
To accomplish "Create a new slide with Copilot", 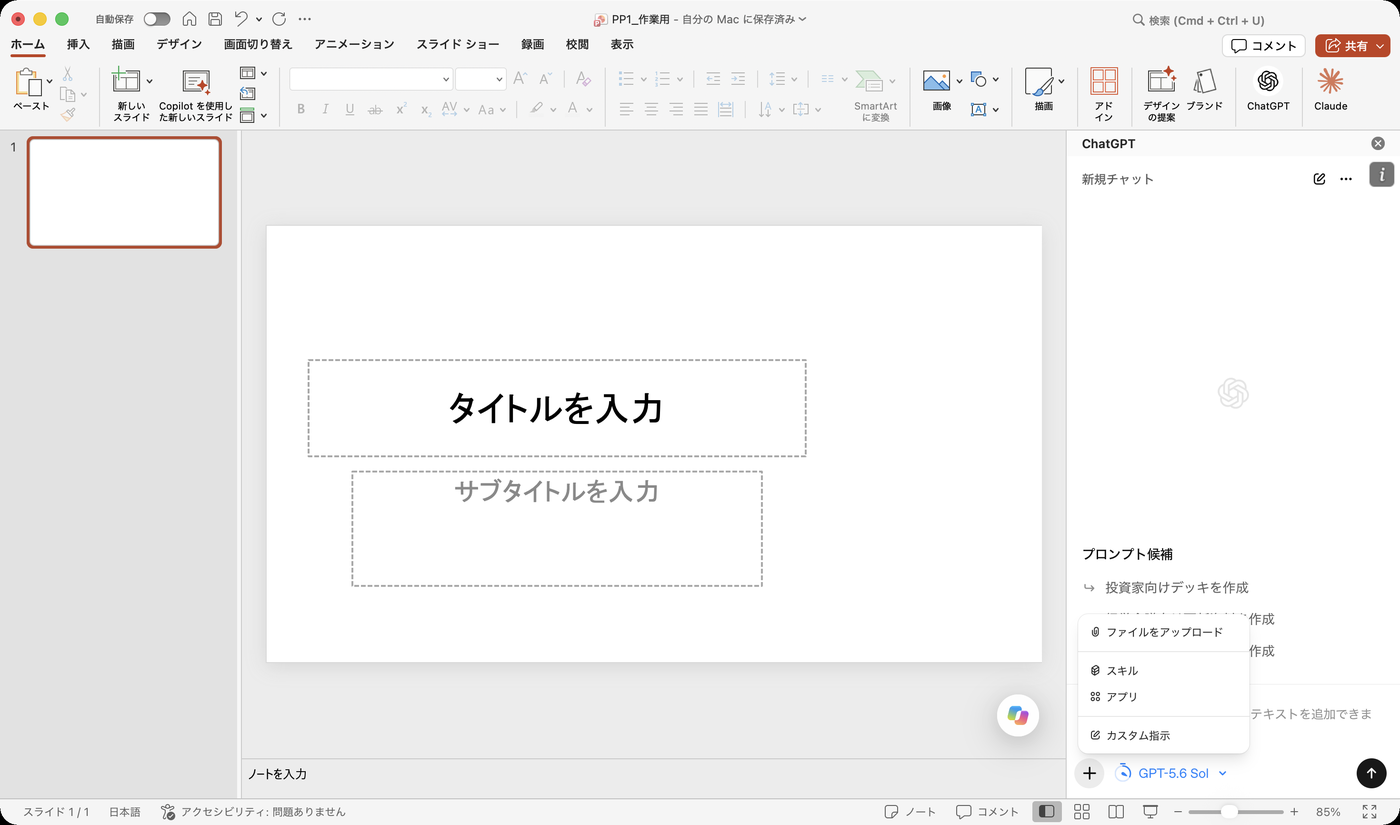I will pos(196,95).
